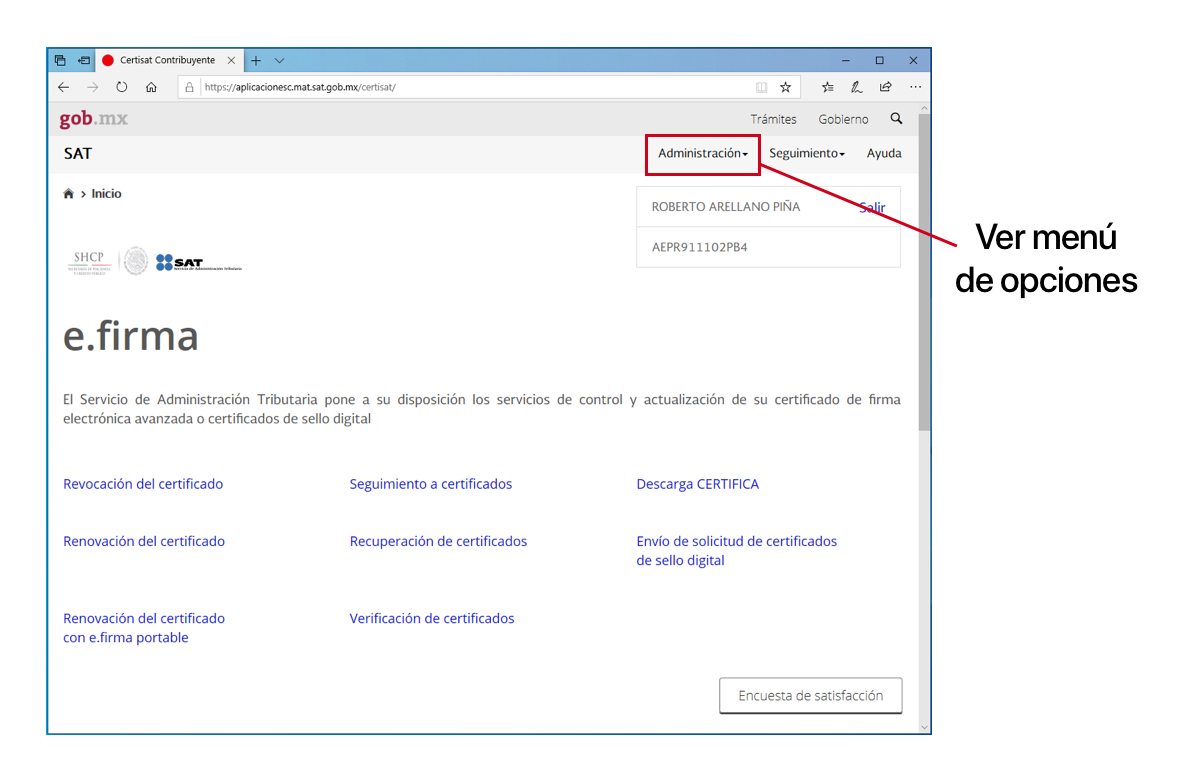
Task: Open Recuperación de certificados link
Action: (438, 541)
